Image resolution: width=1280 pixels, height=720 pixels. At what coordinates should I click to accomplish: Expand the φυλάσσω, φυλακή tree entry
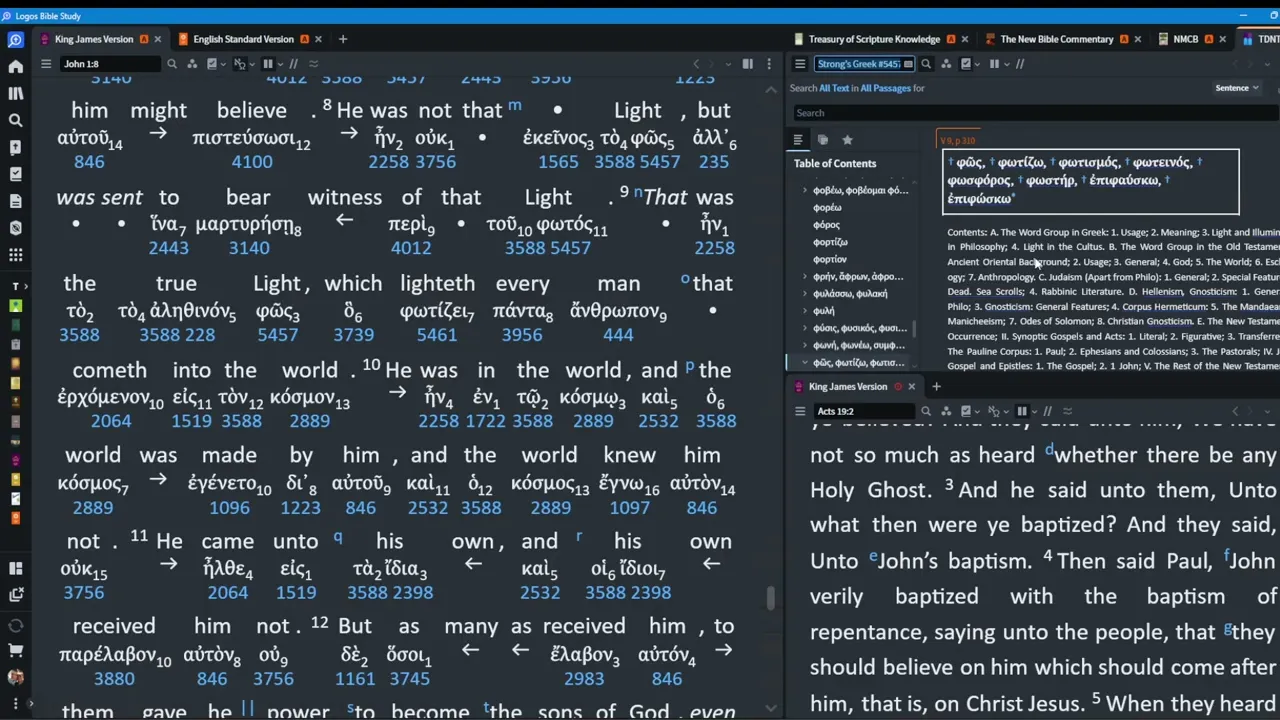pyautogui.click(x=805, y=293)
